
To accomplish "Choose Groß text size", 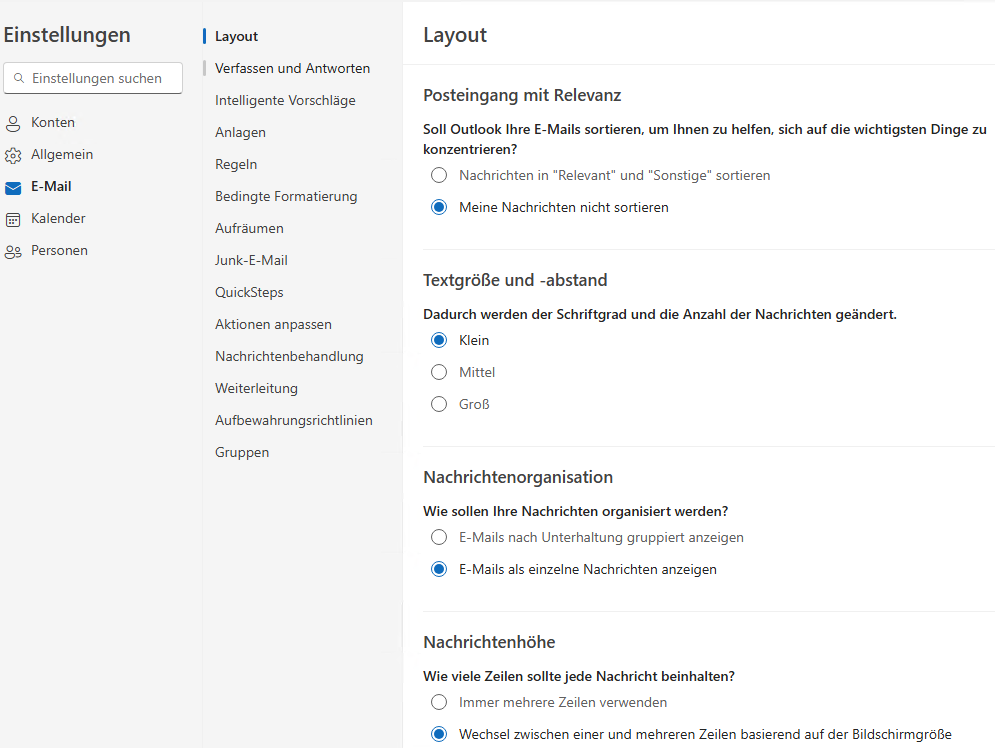I will pos(438,404).
